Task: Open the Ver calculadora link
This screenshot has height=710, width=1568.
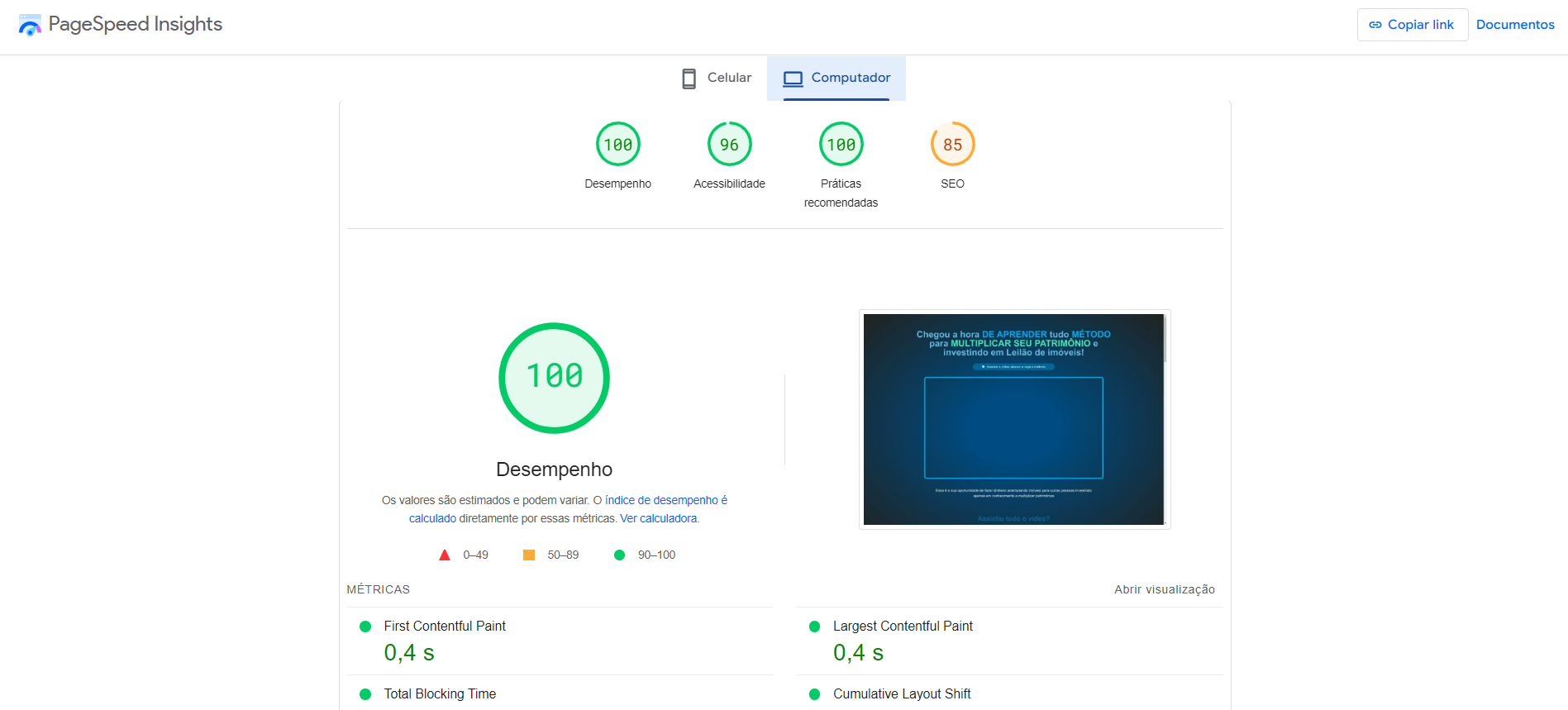Action: 658,518
